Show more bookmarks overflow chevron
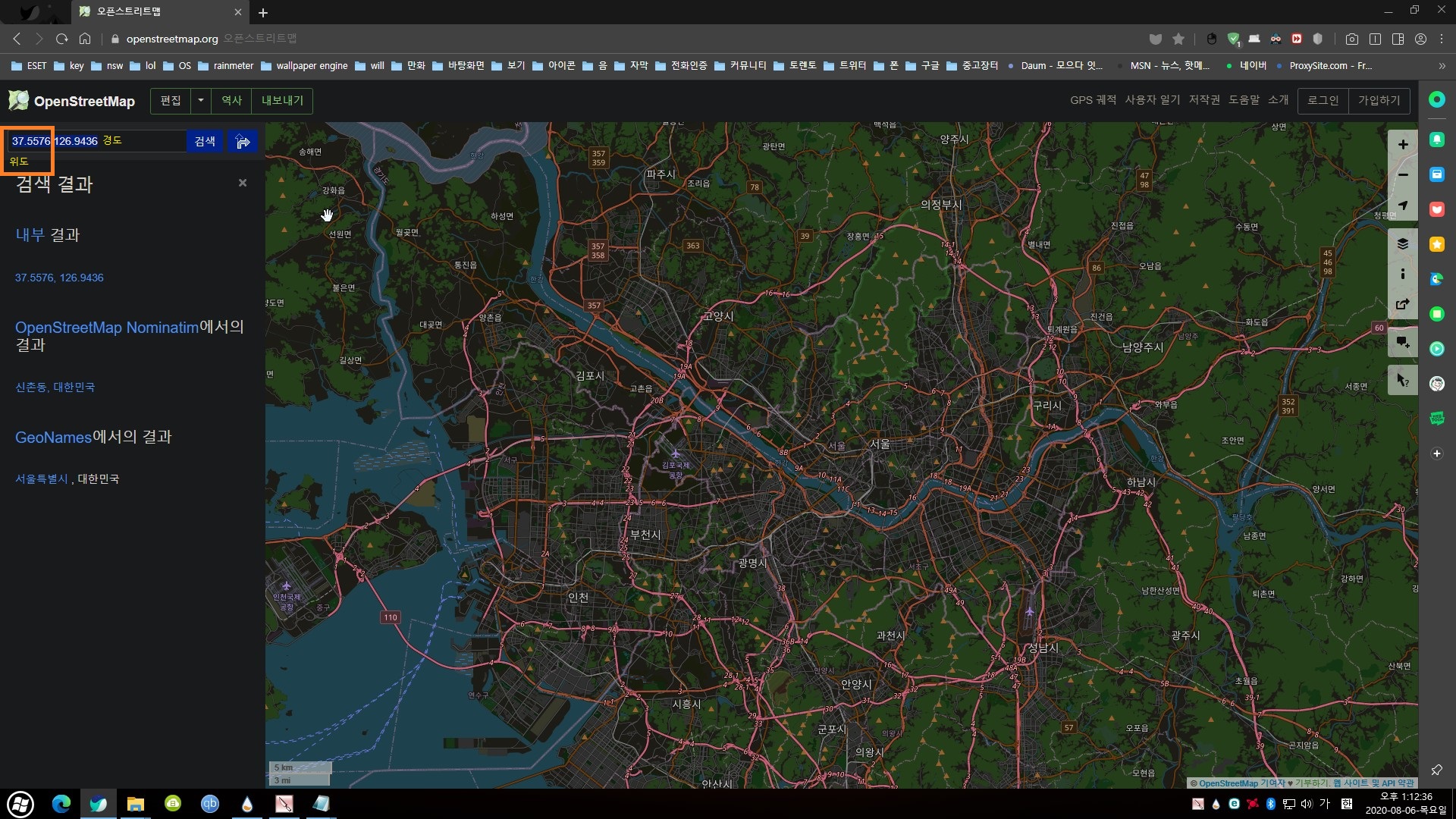This screenshot has height=819, width=1456. pyautogui.click(x=1442, y=66)
